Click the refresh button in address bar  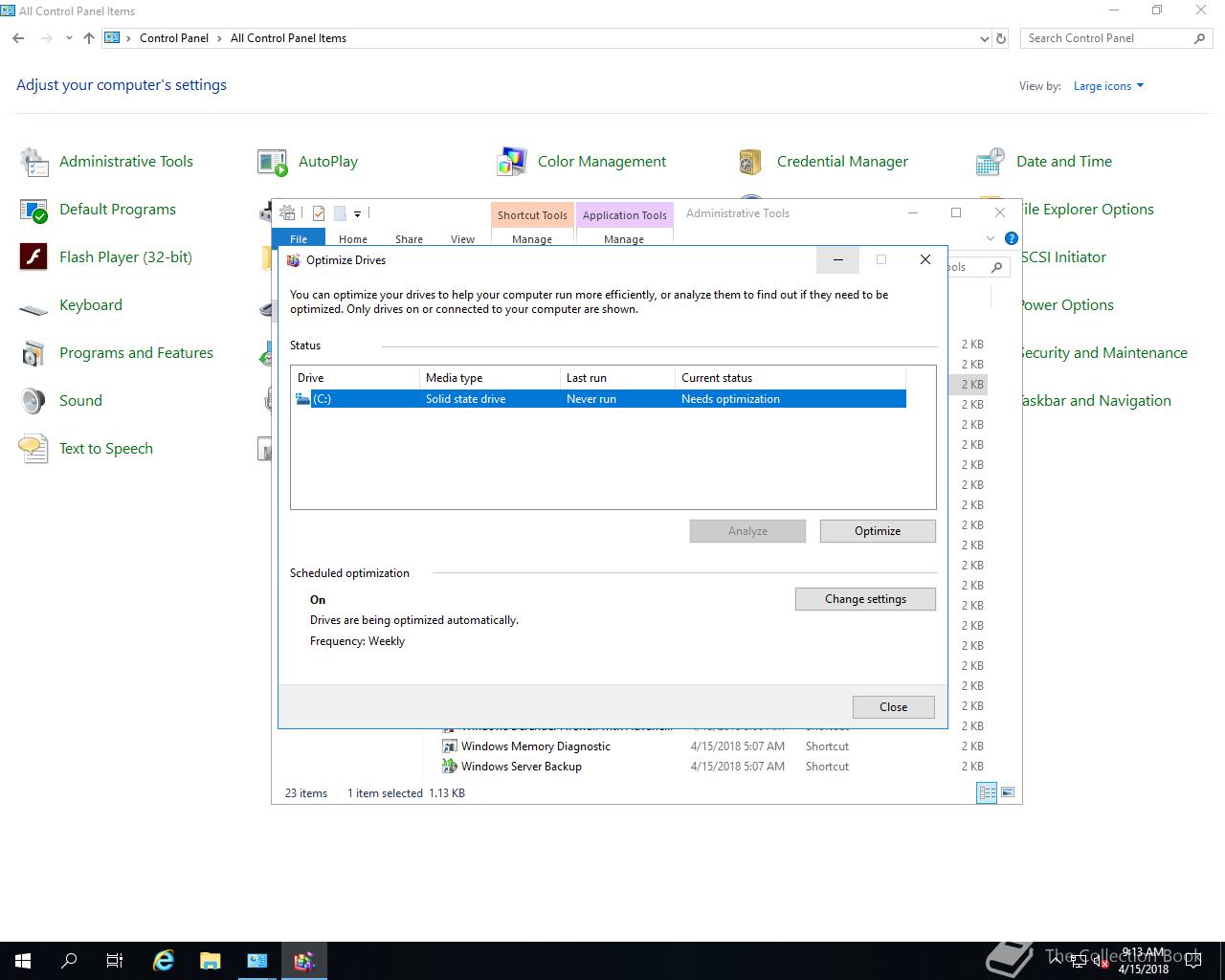pos(1001,38)
